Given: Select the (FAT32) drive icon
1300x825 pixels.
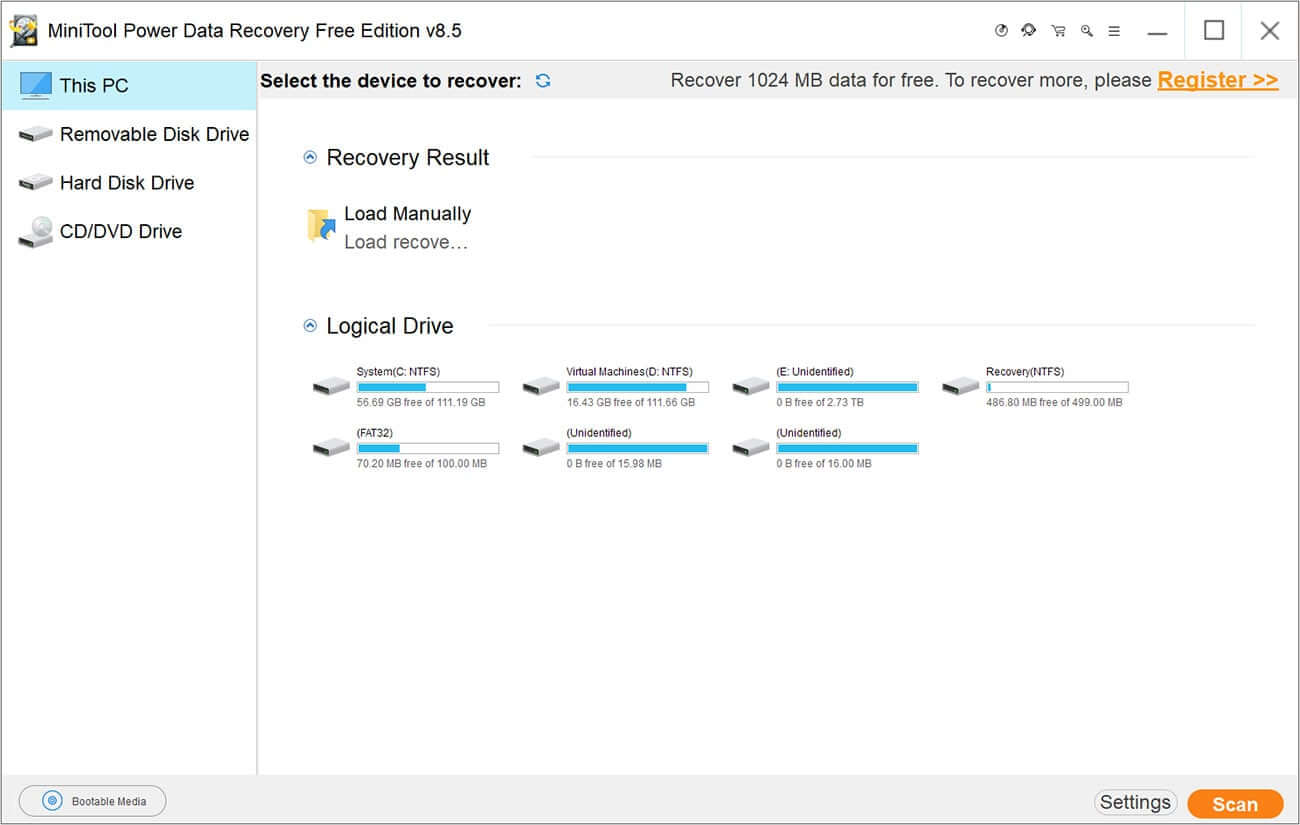Looking at the screenshot, I should point(331,447).
